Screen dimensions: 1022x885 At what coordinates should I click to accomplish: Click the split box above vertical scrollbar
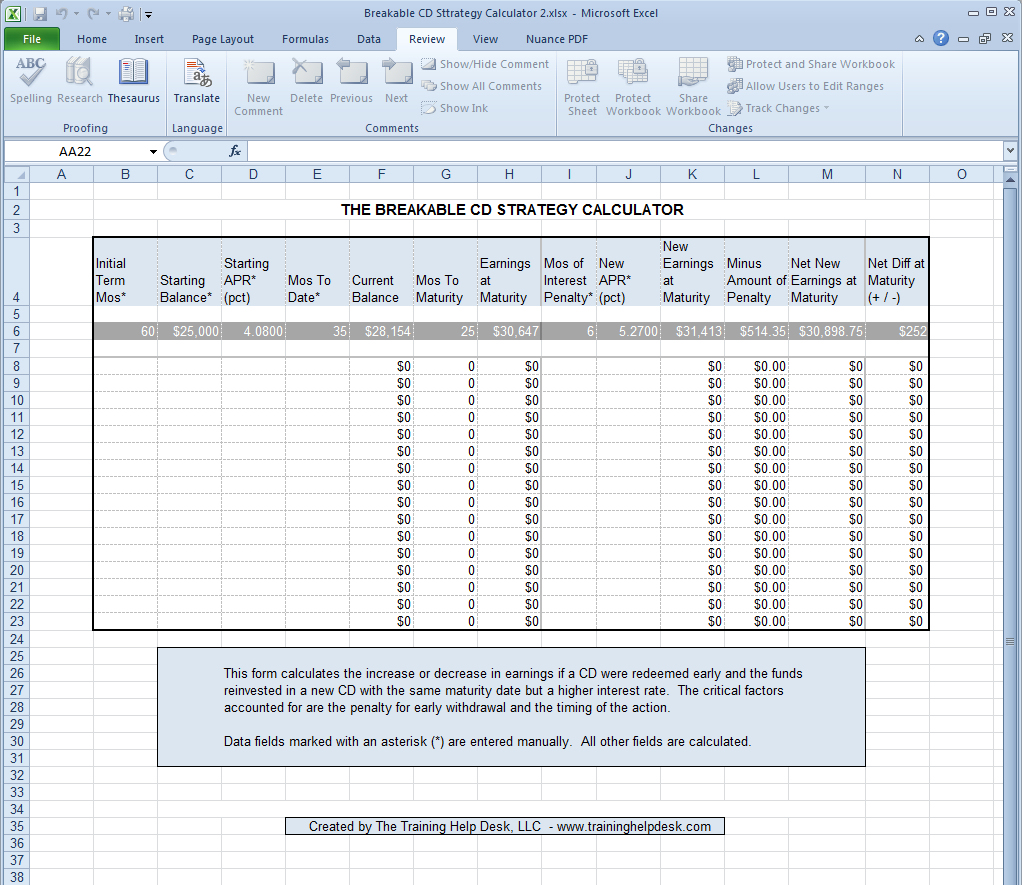click(x=1010, y=169)
